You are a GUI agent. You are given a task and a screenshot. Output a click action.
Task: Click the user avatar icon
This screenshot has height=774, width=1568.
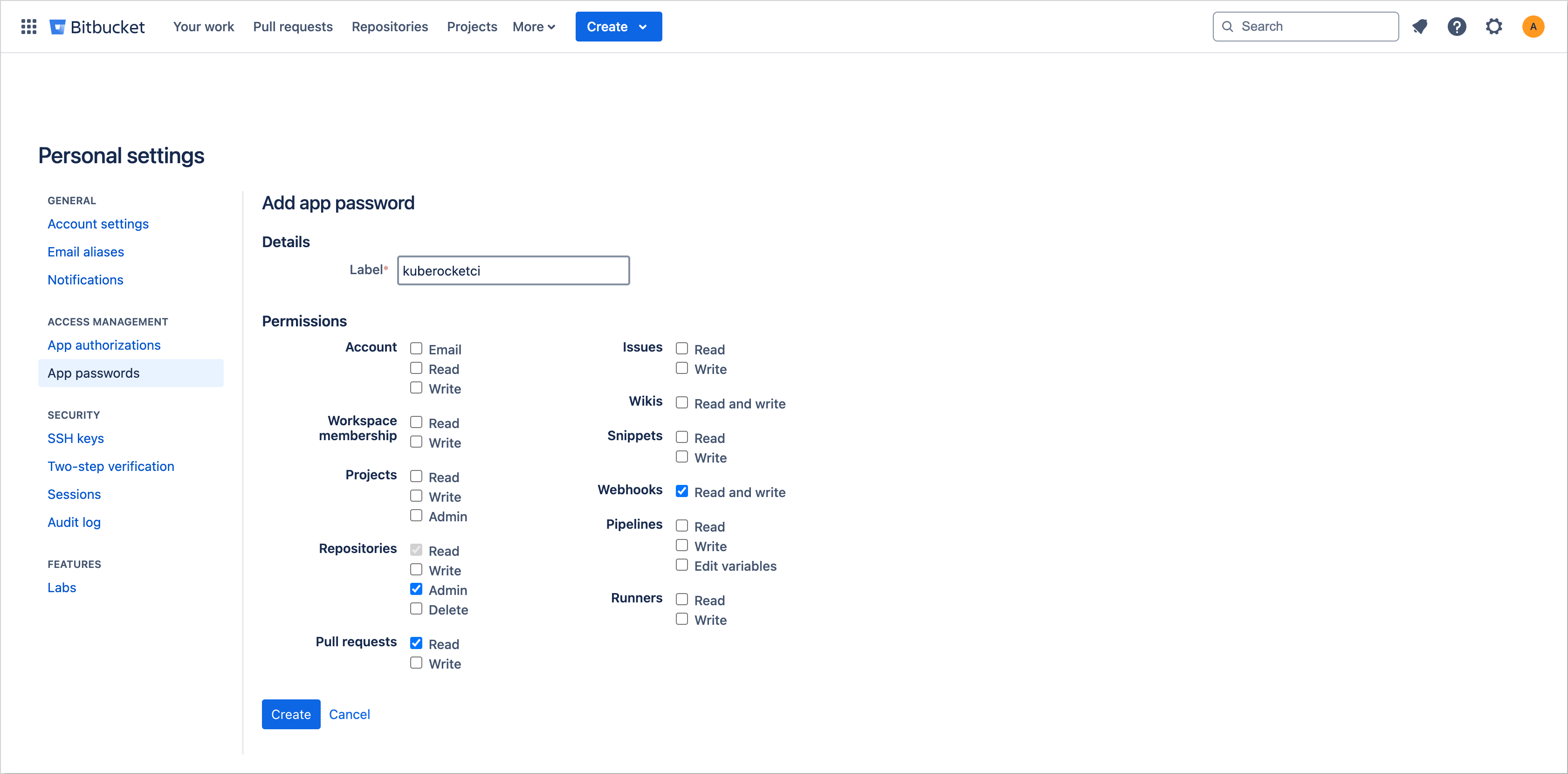[1534, 27]
